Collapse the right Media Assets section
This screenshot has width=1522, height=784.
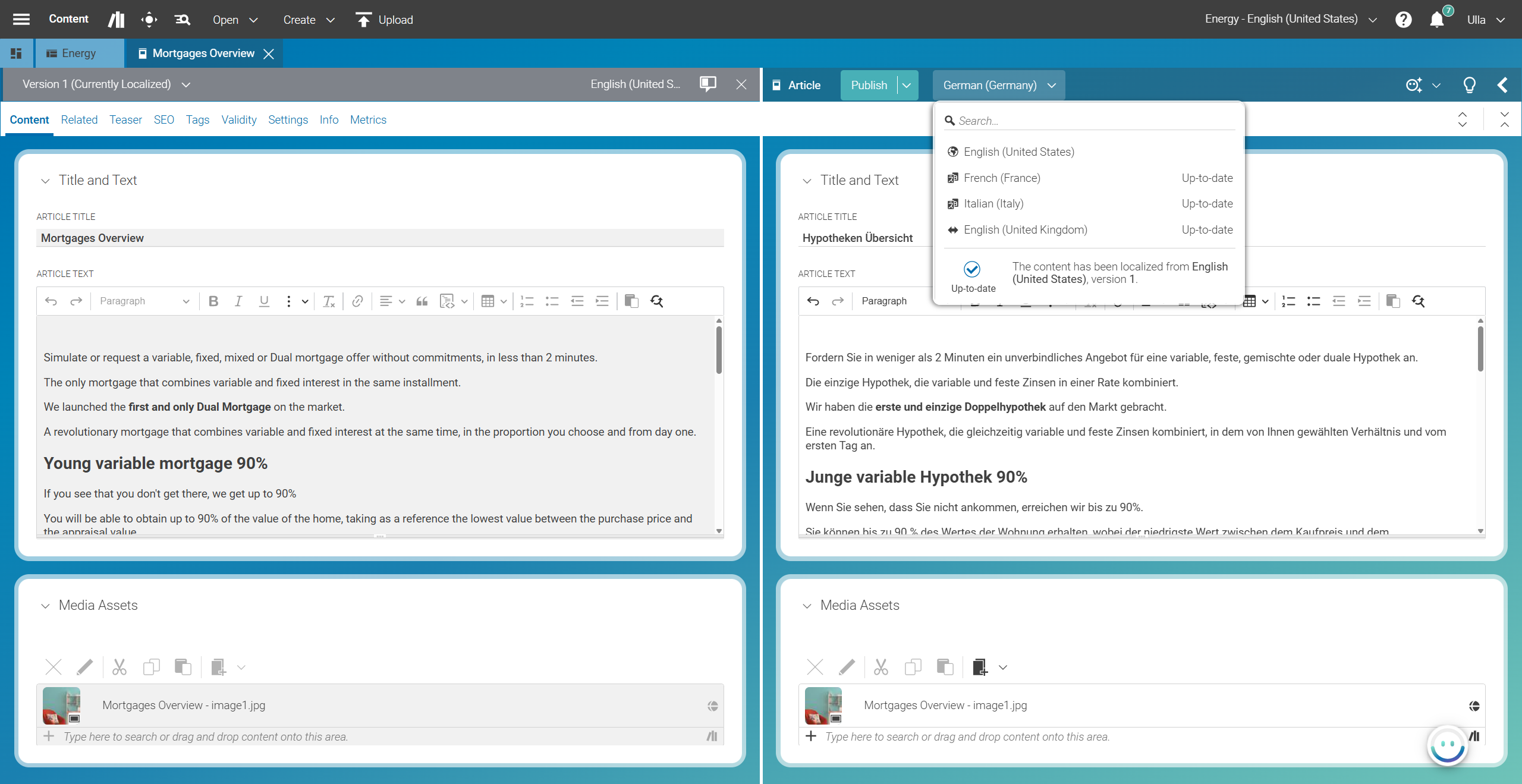point(807,606)
